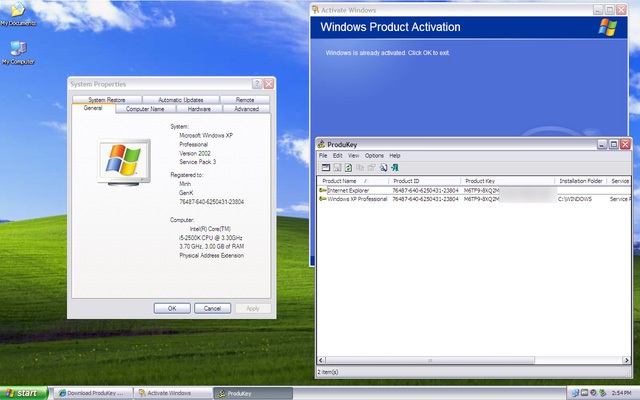The width and height of the screenshot is (640, 400).
Task: Click the network connection tray icon
Action: pos(575,393)
